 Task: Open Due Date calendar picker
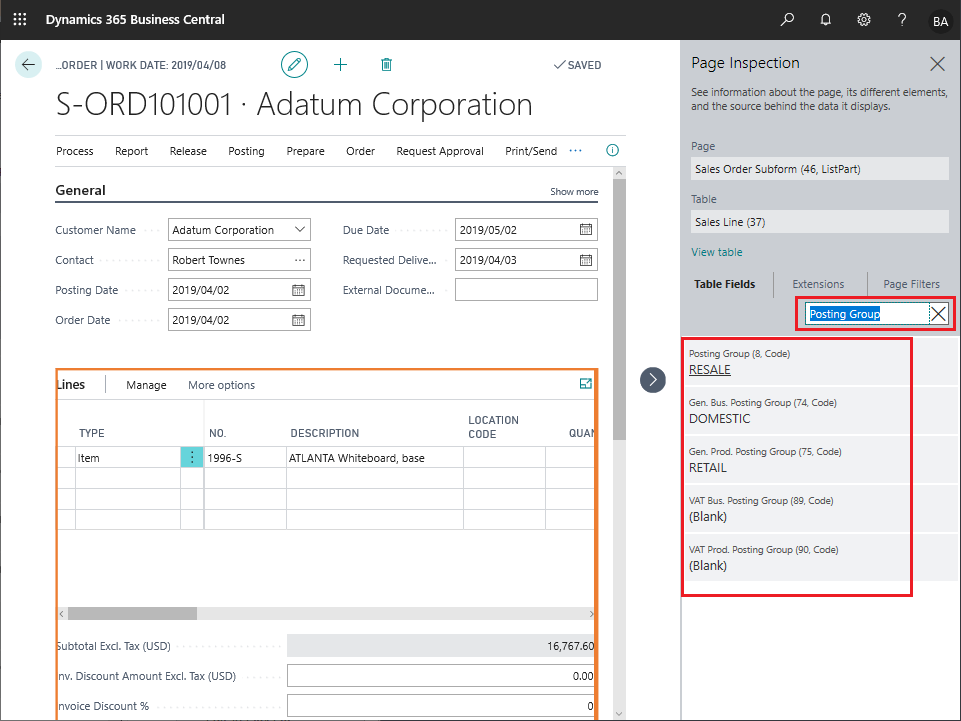(x=586, y=229)
